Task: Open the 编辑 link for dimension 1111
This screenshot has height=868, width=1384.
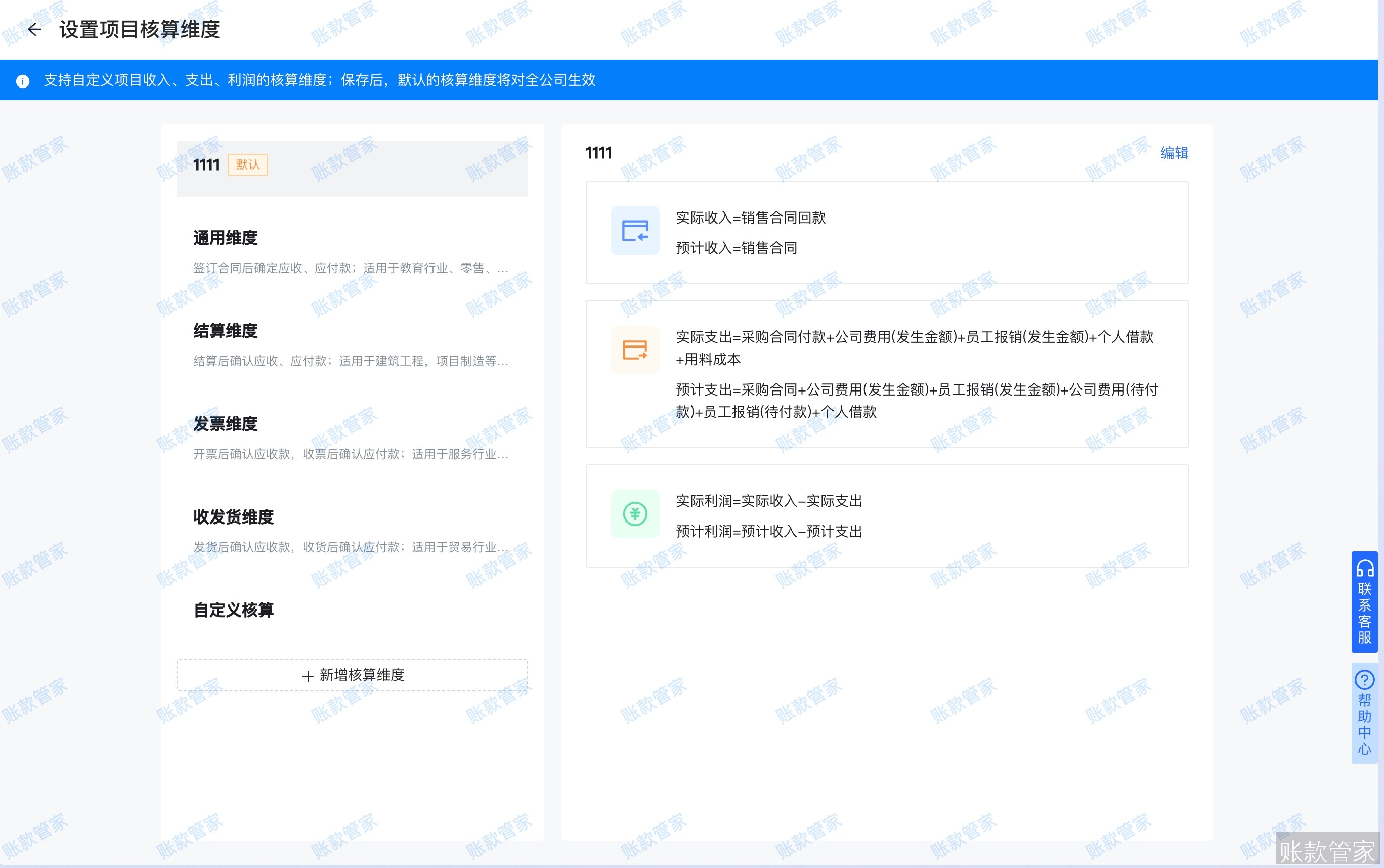Action: coord(1173,152)
